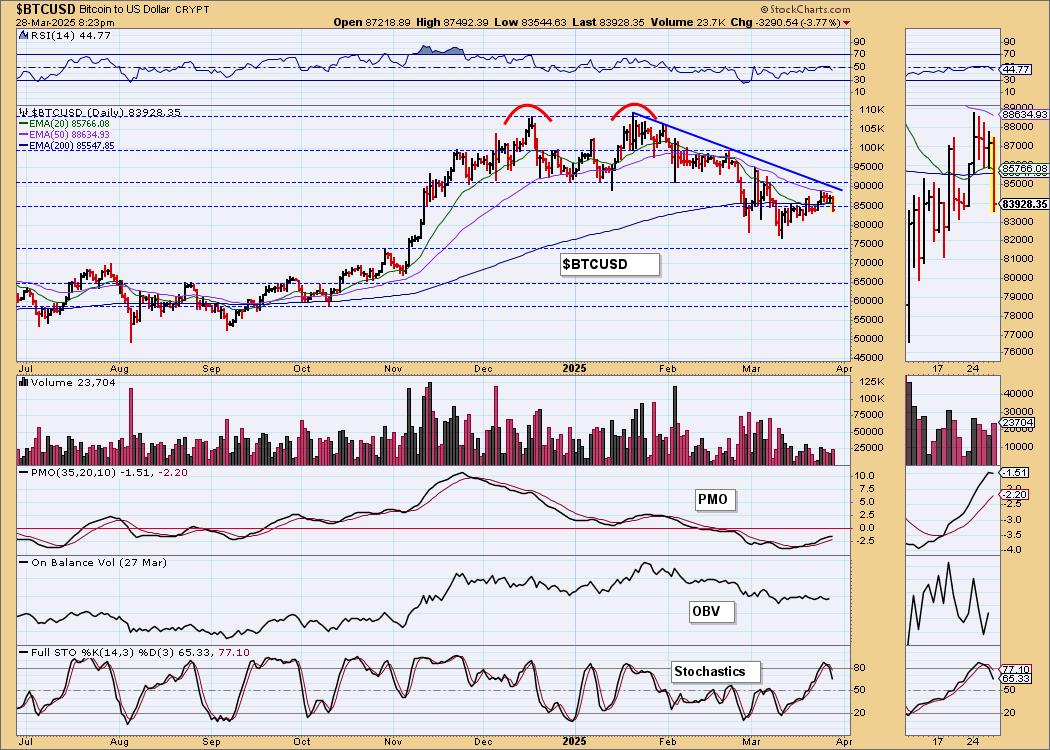Click the RSI(14) legend line marker
This screenshot has height=750, width=1050.
pyautogui.click(x=23, y=35)
